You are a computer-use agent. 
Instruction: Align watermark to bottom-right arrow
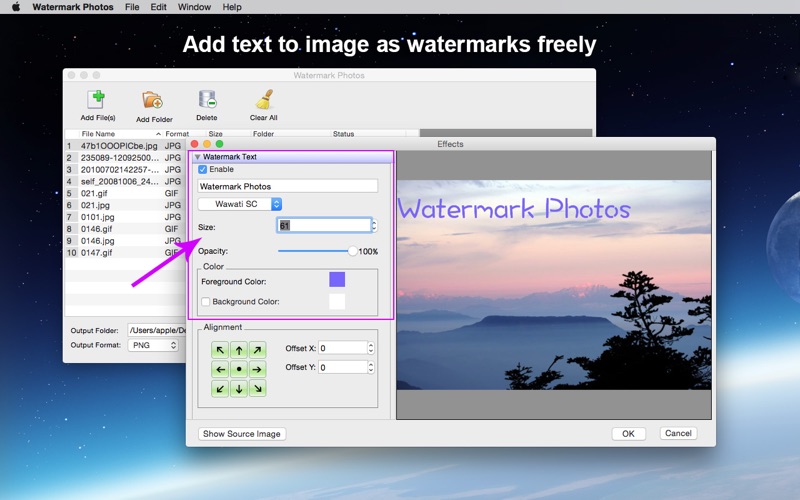pos(258,389)
